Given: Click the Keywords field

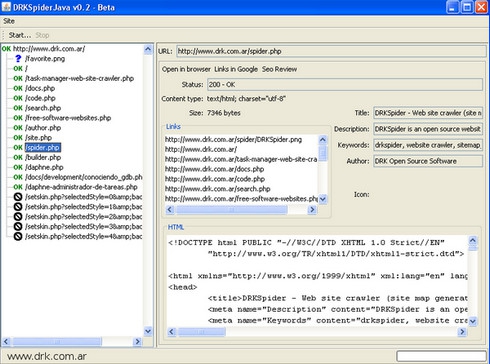Looking at the screenshot, I should tap(428, 145).
